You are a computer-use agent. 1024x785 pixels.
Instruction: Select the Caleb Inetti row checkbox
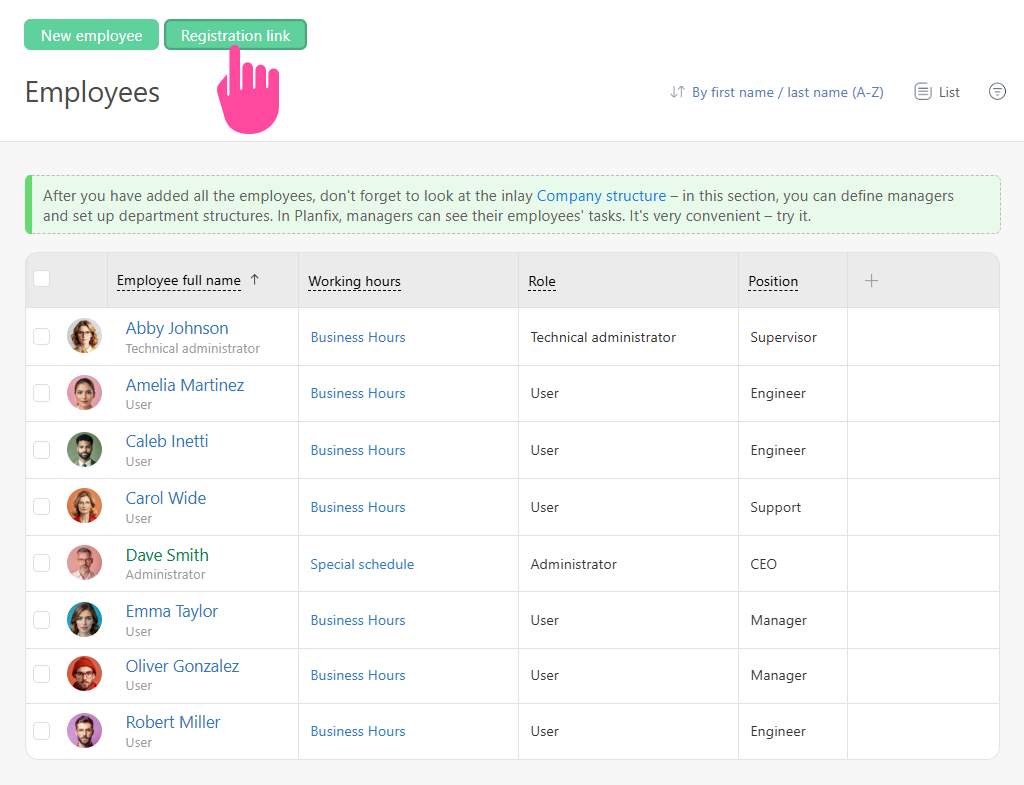(x=42, y=450)
